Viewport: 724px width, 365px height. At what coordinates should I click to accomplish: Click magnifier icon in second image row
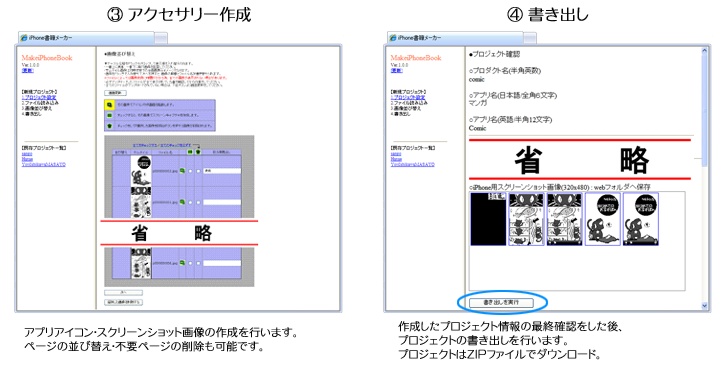(x=182, y=202)
